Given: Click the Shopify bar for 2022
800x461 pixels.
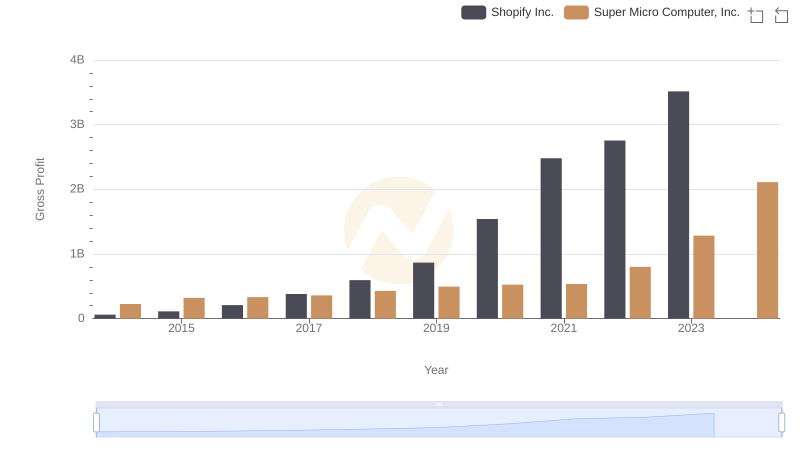Looking at the screenshot, I should [615, 229].
